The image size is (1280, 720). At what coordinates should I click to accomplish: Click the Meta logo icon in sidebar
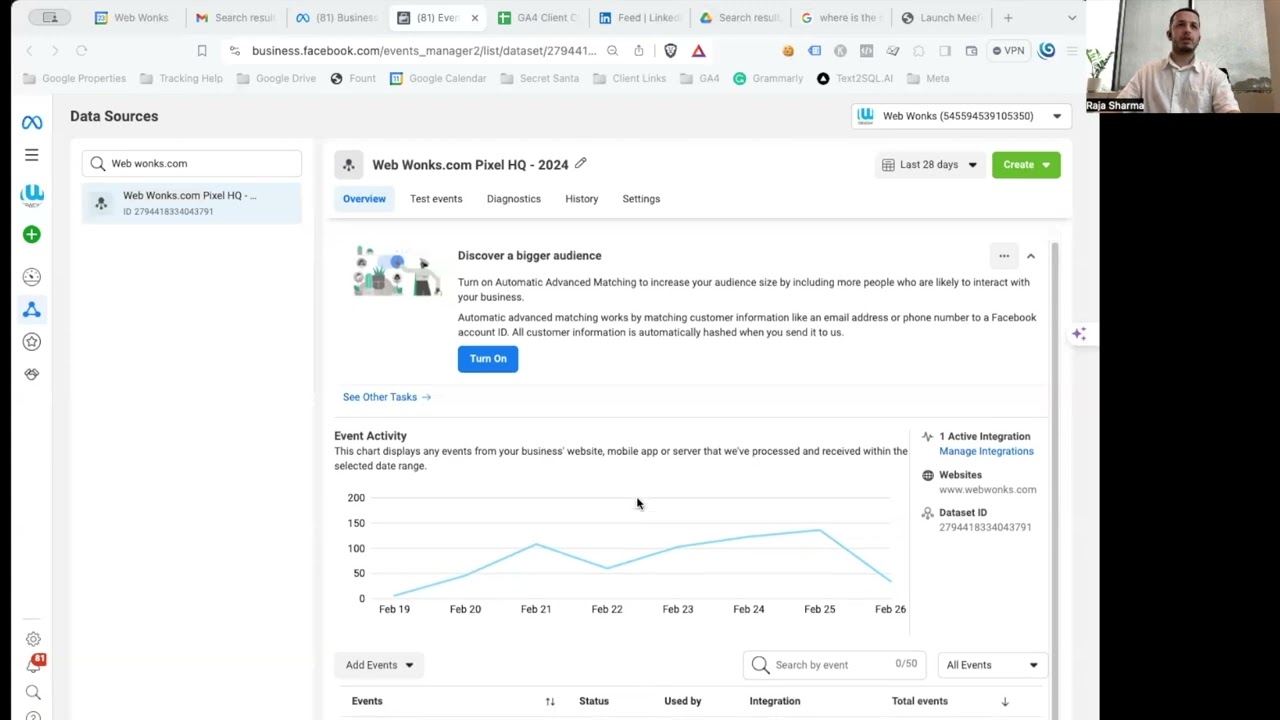[x=32, y=122]
